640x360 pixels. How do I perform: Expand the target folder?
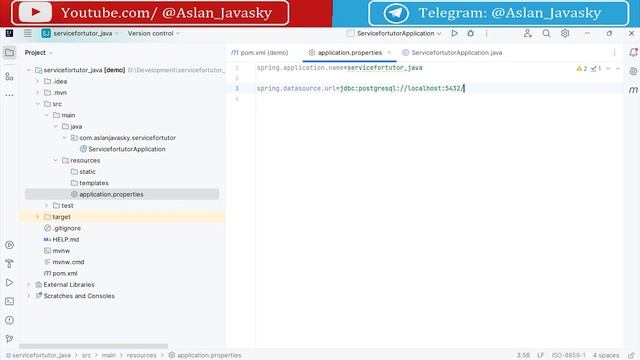pos(38,217)
